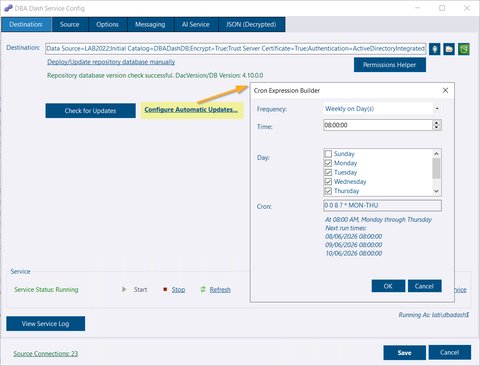
Task: Click the folder icon beside Destination field
Action: 449,49
